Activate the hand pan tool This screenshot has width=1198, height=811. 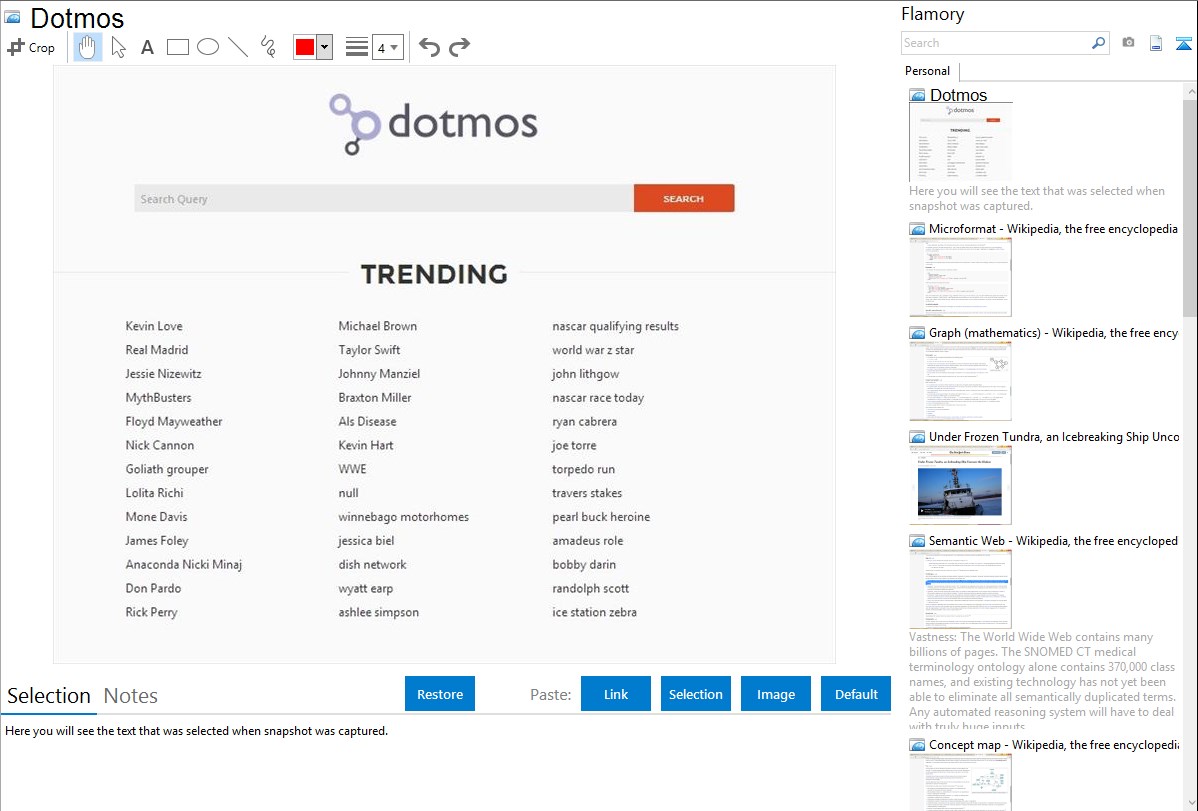click(88, 47)
